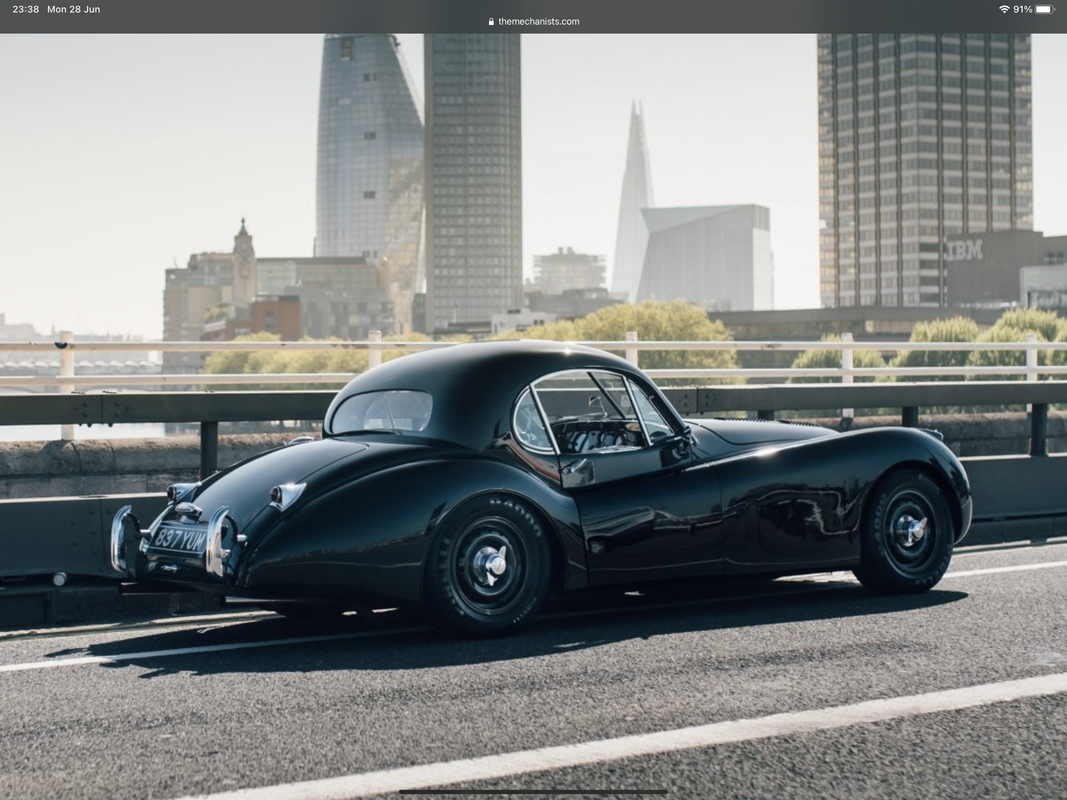Tap the black Jaguar car photo

(x=534, y=416)
